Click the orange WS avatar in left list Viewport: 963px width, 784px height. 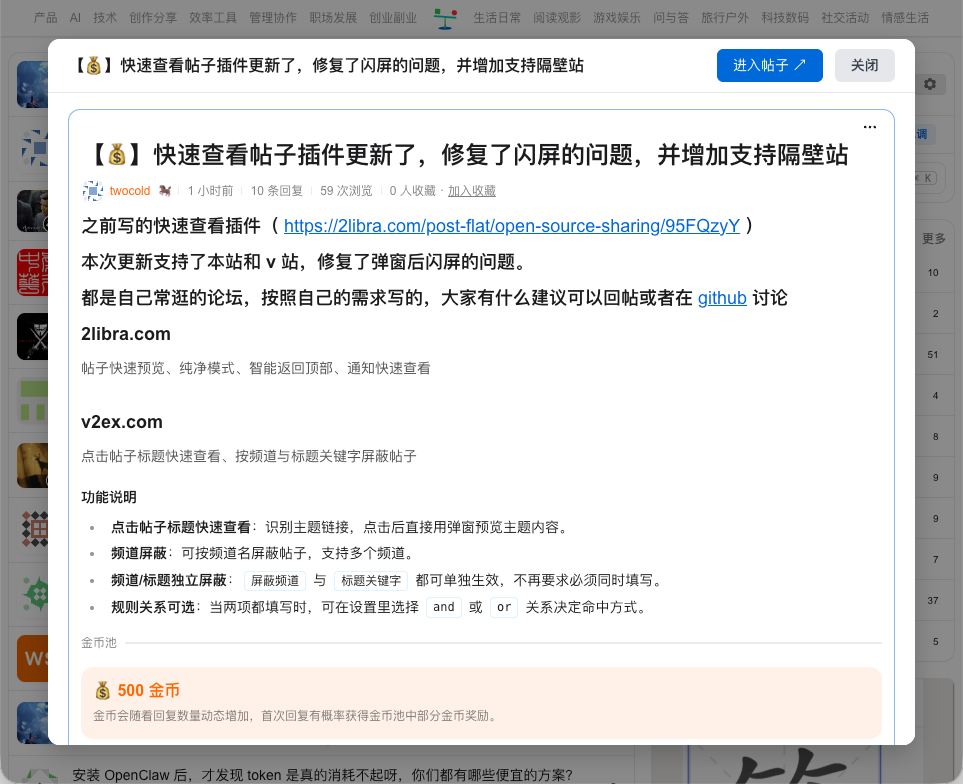[x=32, y=658]
